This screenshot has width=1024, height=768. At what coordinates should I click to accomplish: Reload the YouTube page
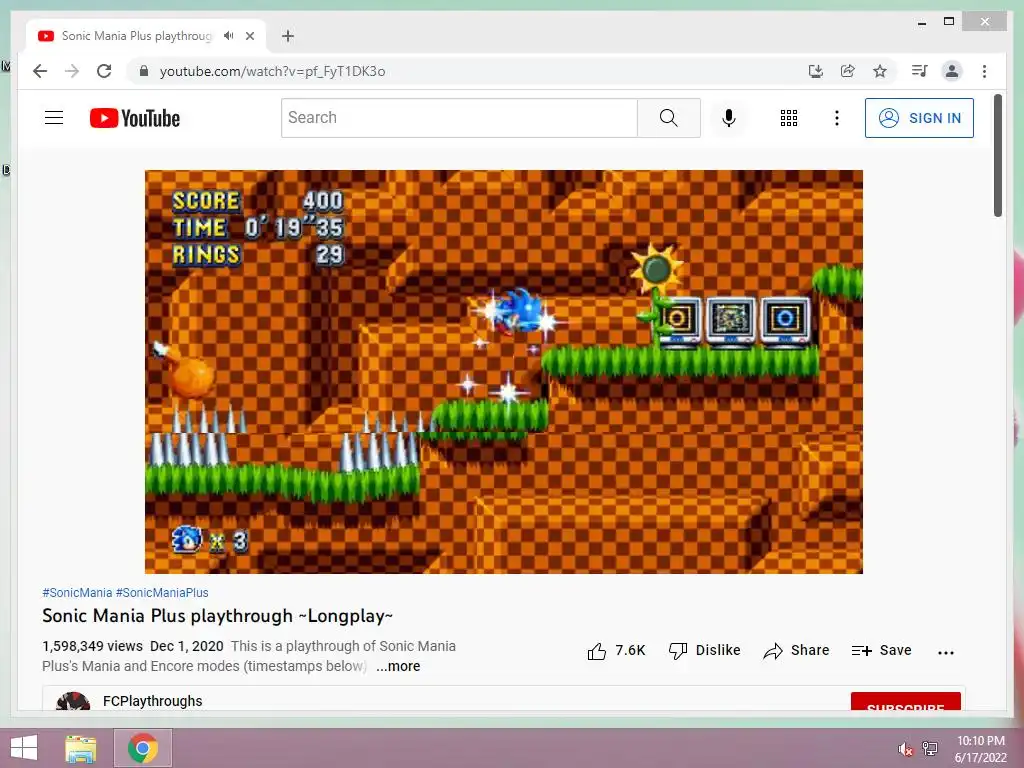104,71
